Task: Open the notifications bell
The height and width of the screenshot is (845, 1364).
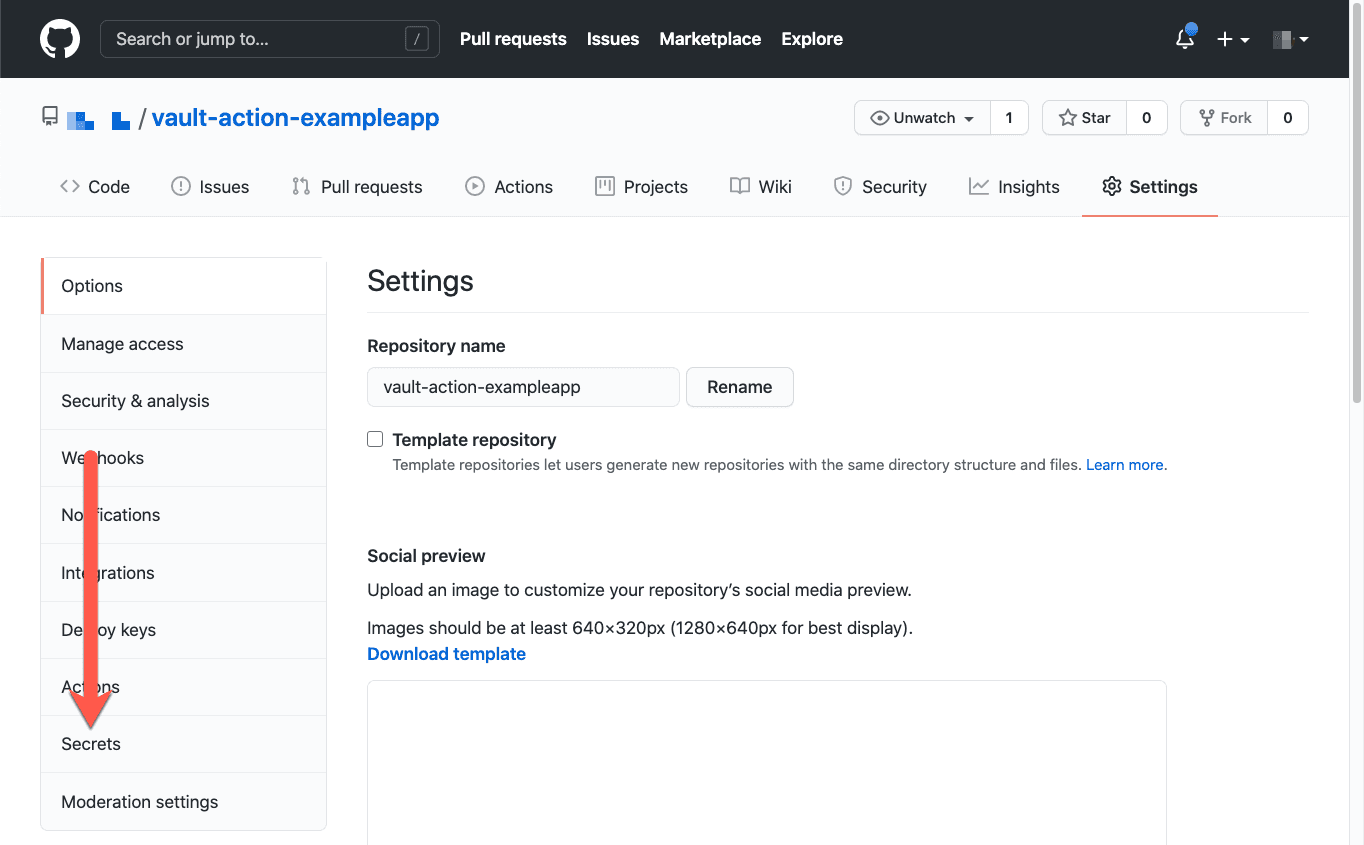Action: 1185,39
